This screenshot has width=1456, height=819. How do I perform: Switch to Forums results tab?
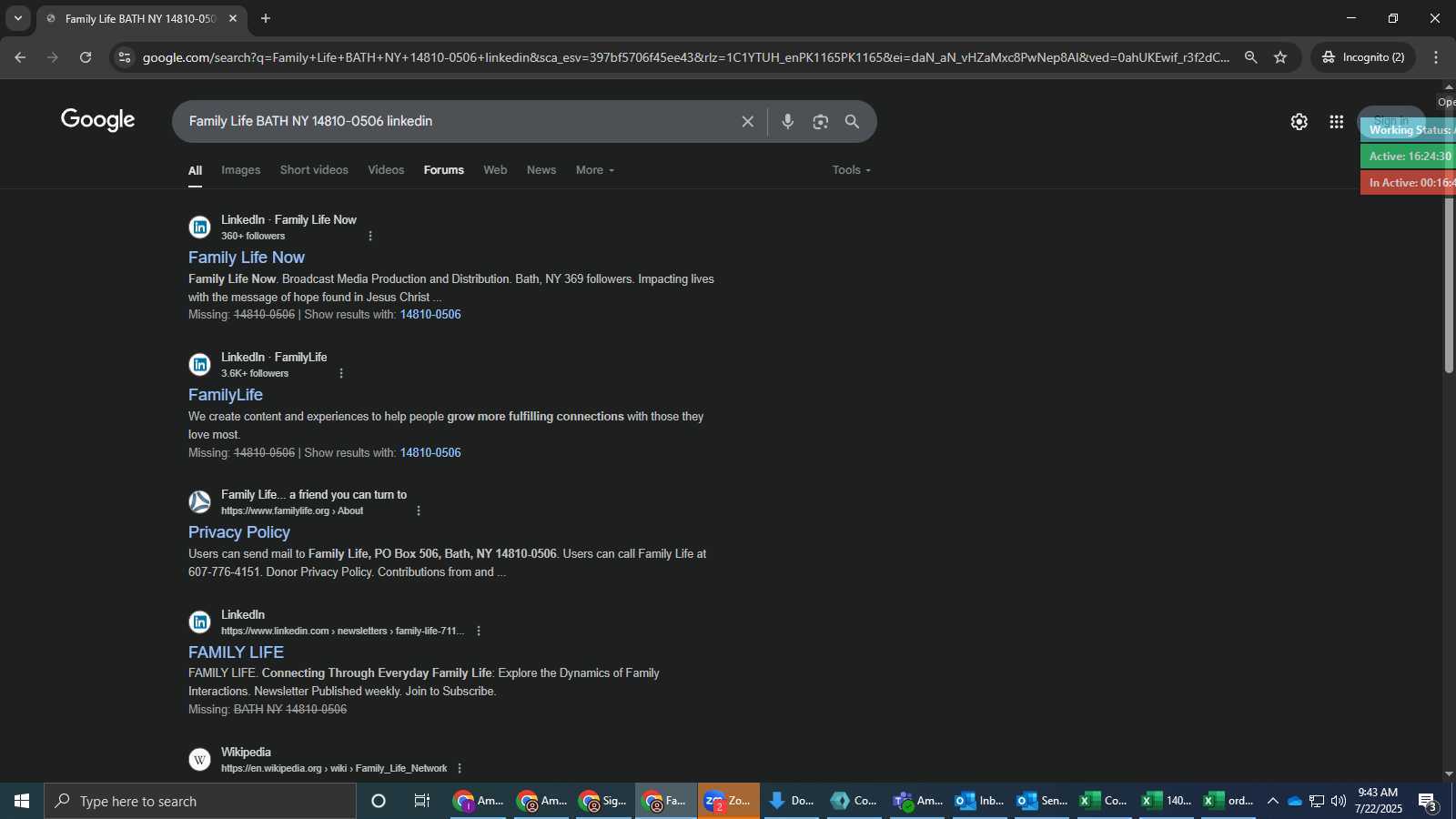pos(444,170)
